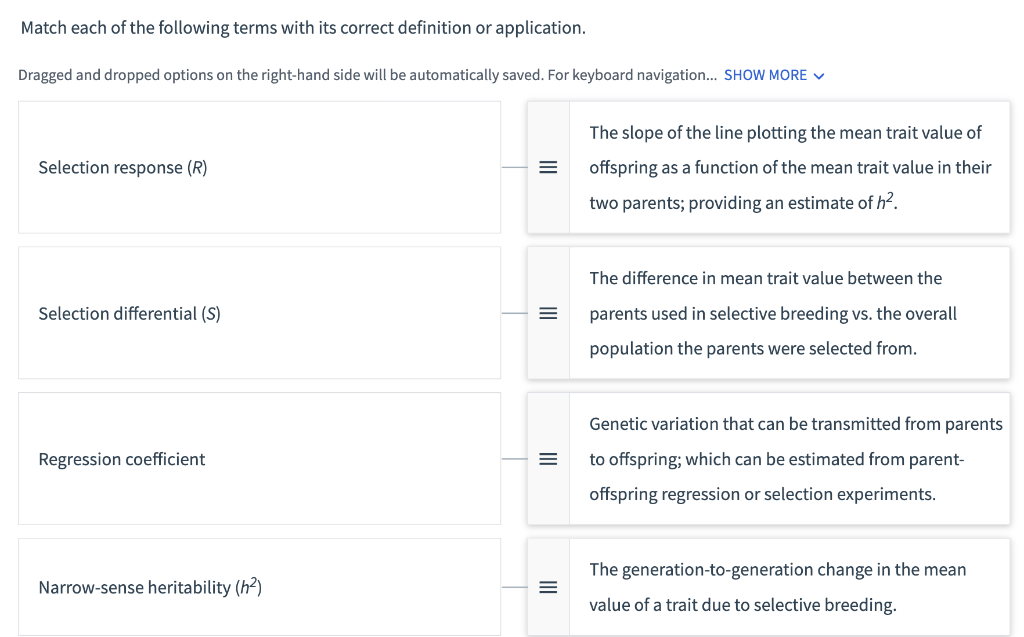Viewport: 1024px width, 637px height.
Task: Grab the handle icon beside the slope definition
Action: click(548, 167)
